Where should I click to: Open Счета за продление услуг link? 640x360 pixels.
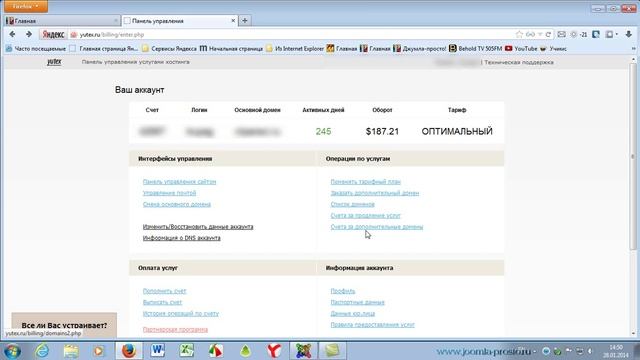pyautogui.click(x=365, y=215)
